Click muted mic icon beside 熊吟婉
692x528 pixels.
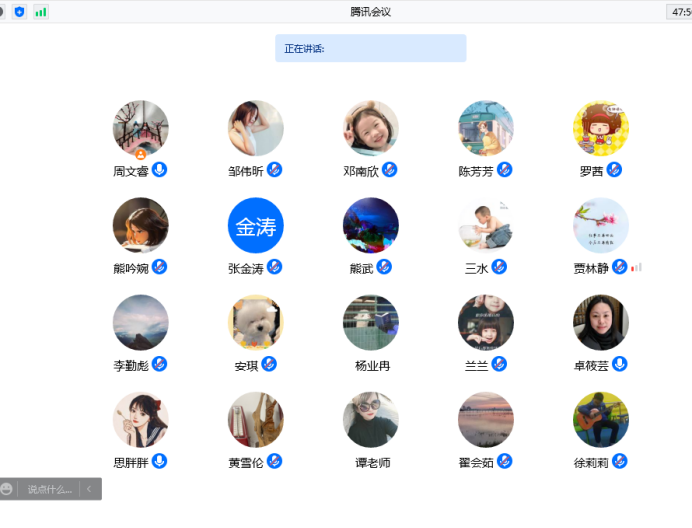tap(159, 267)
